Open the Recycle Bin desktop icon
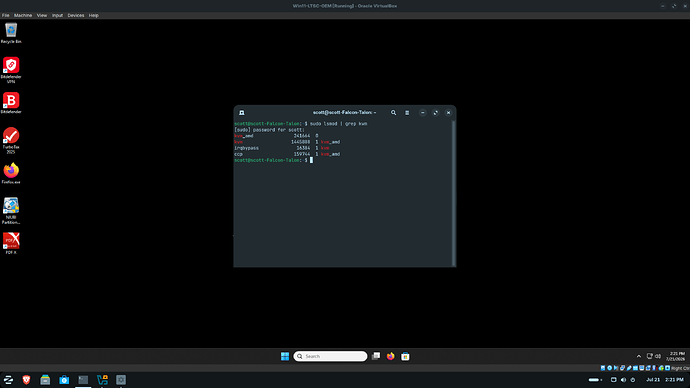Viewport: 690px width, 388px height. coord(11,33)
